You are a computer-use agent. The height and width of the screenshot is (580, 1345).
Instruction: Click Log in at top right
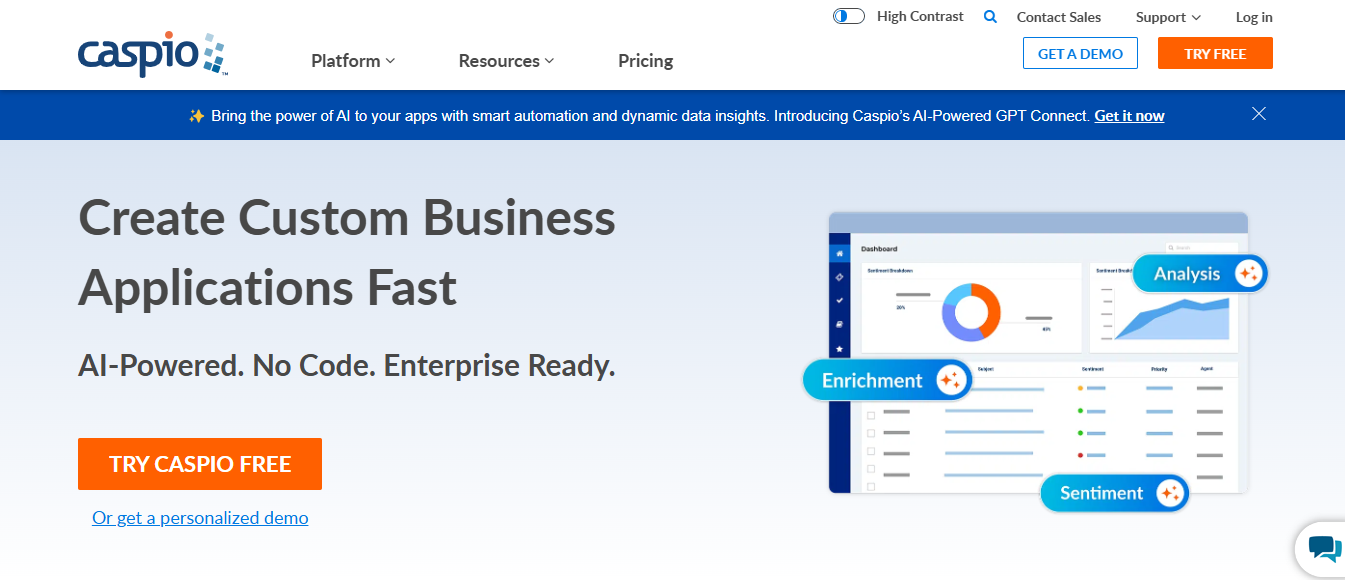coord(1253,17)
